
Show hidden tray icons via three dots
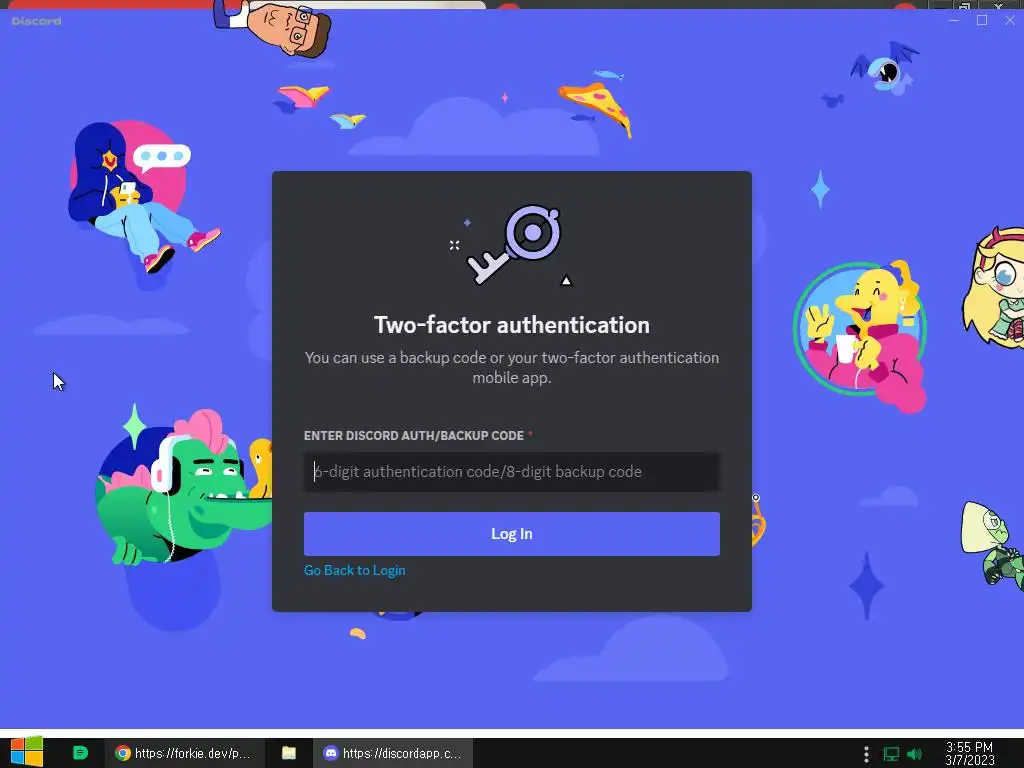866,754
